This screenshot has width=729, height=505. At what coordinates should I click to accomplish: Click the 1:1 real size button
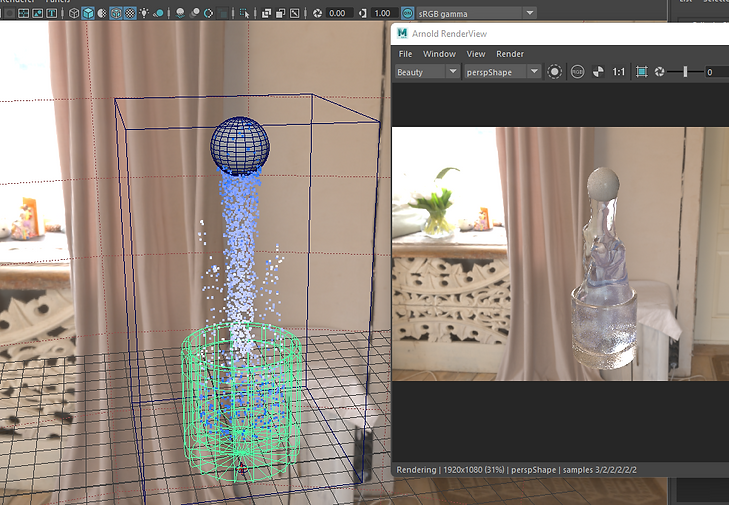tap(618, 72)
